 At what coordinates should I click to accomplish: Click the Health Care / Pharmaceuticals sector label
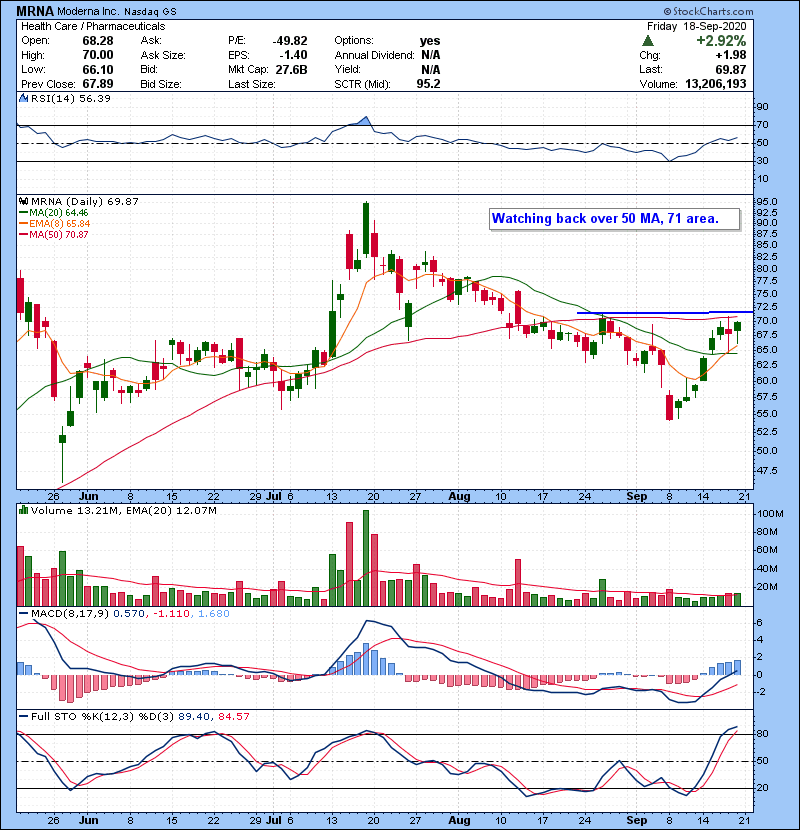click(x=93, y=26)
